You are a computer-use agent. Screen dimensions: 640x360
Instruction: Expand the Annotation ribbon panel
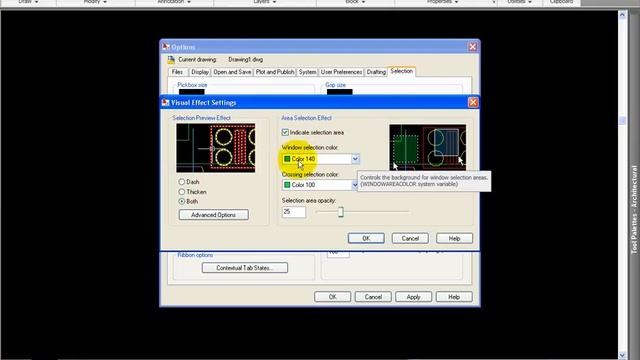pyautogui.click(x=174, y=2)
